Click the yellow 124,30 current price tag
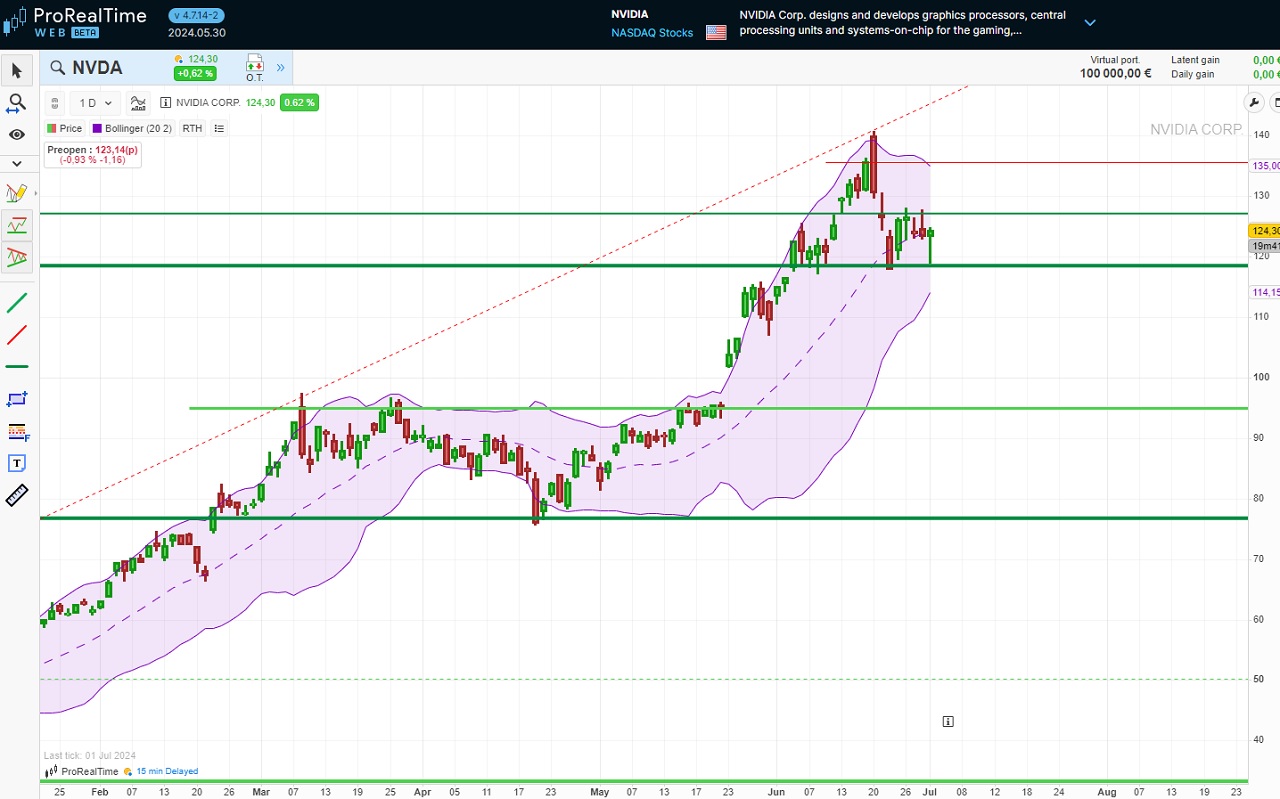 click(1265, 231)
